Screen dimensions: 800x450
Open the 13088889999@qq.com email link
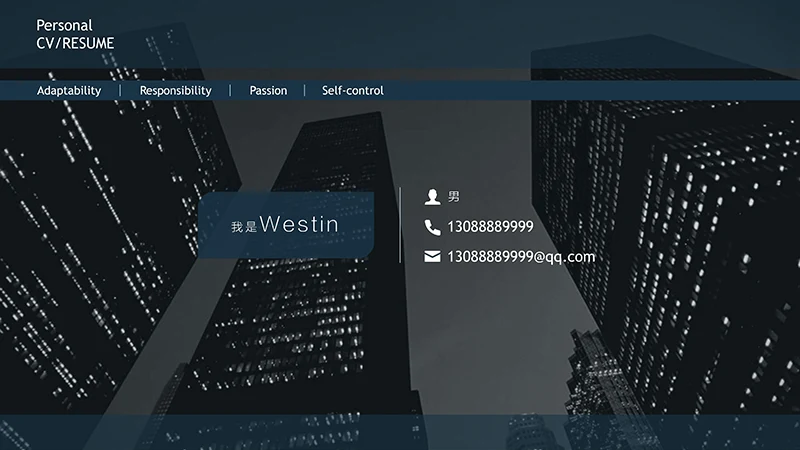click(x=520, y=257)
